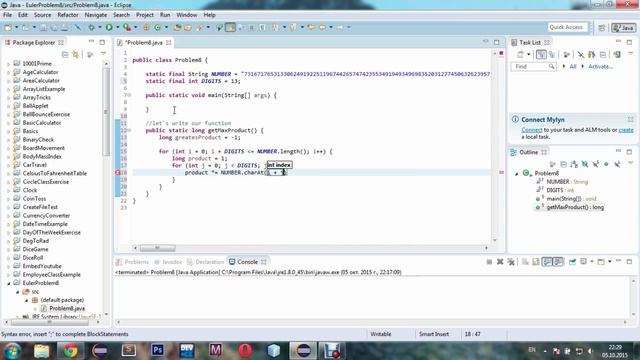Open Chrome from the Windows taskbar
This screenshot has width=640, height=360.
(x=70, y=350)
